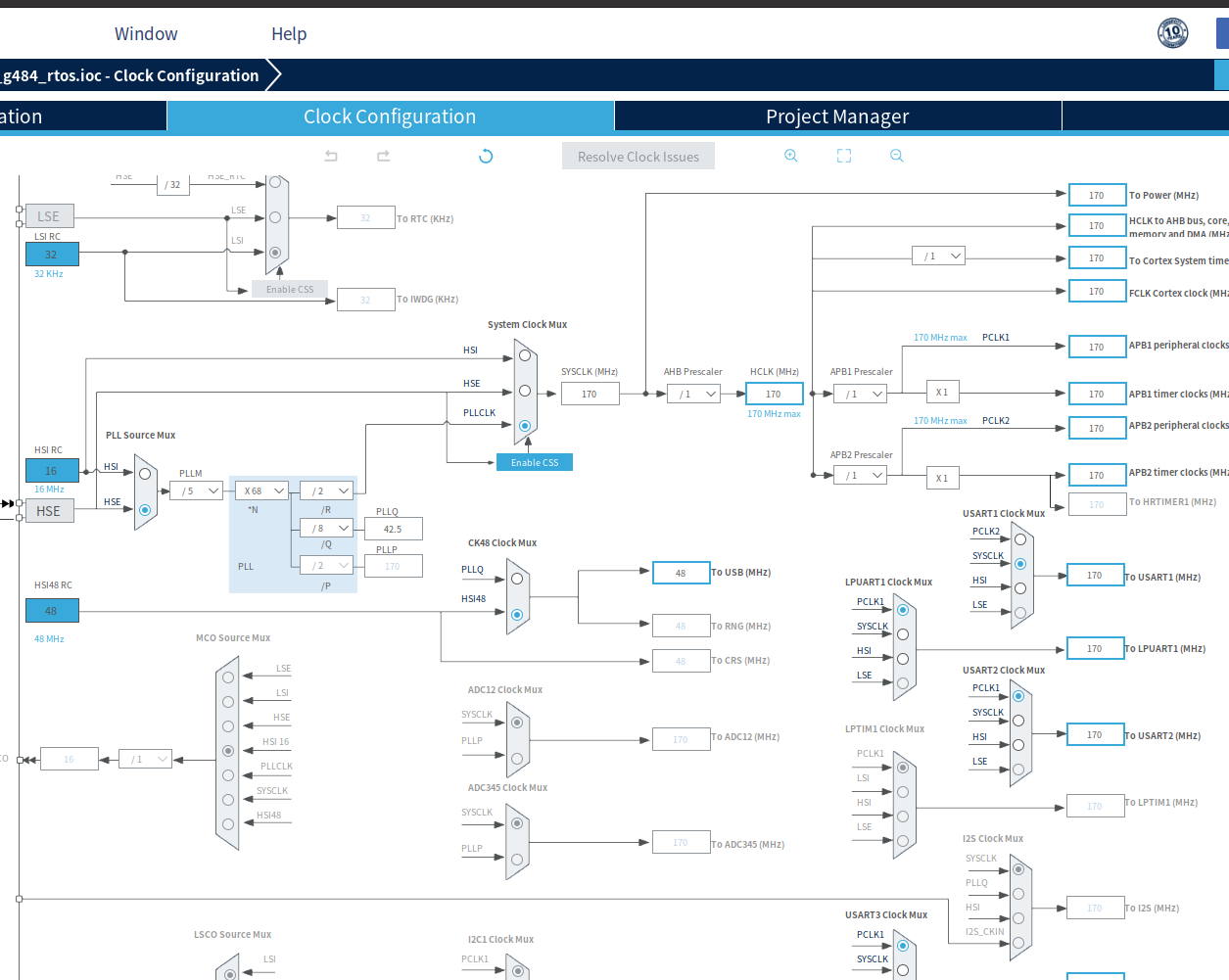Open the PLL multiplier X 68 dropdown
Viewport: 1229px width, 980px height.
262,490
